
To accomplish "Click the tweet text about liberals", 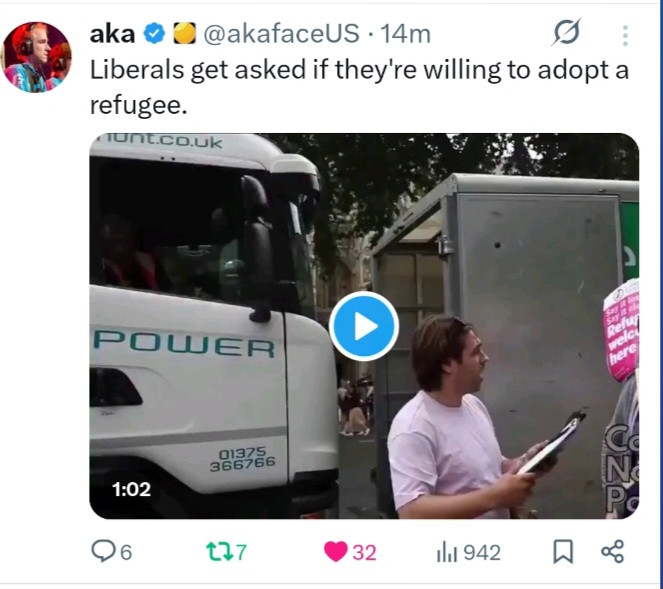I will pos(359,88).
